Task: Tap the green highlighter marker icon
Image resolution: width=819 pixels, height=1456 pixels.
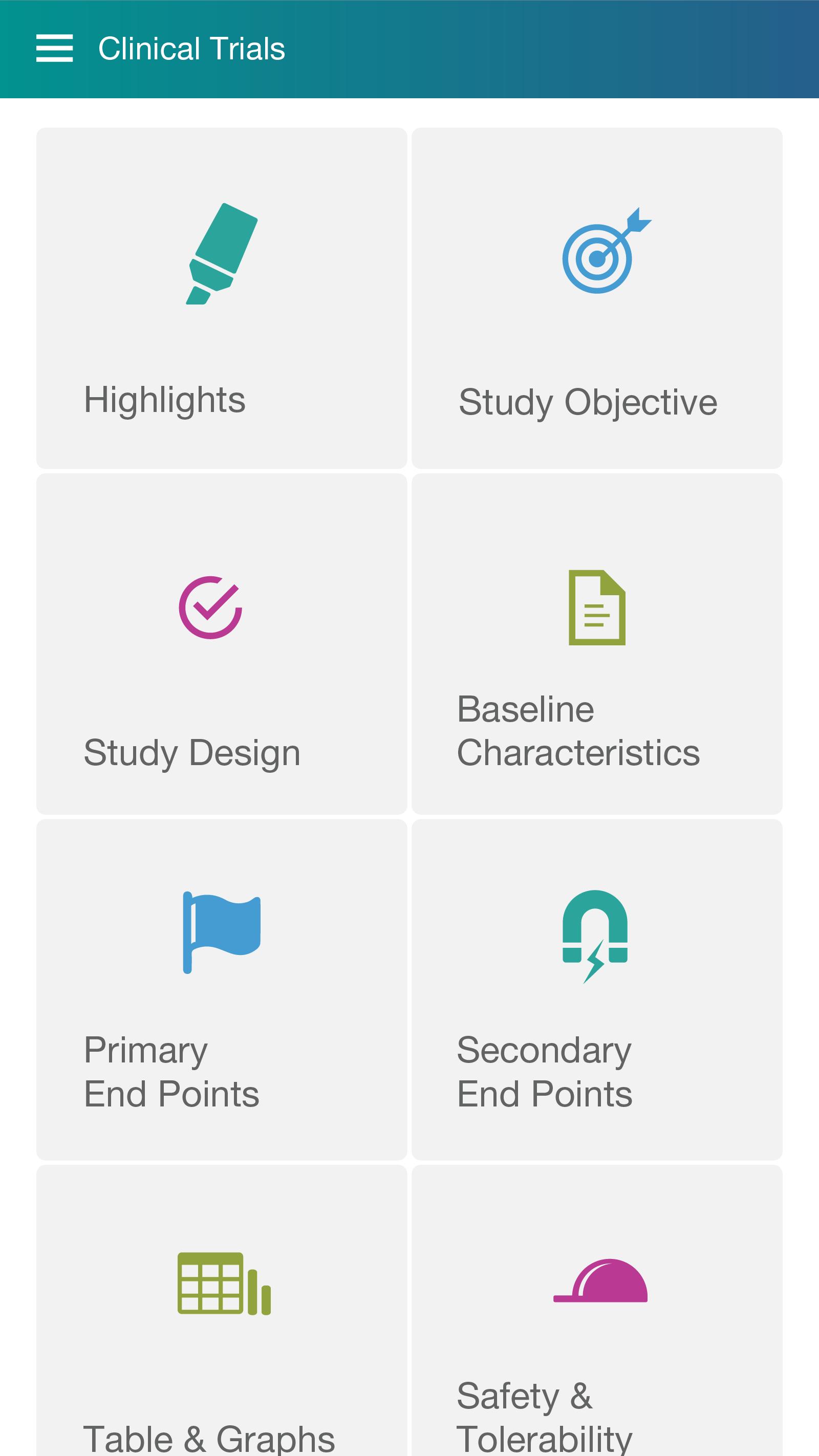Action: tap(222, 254)
